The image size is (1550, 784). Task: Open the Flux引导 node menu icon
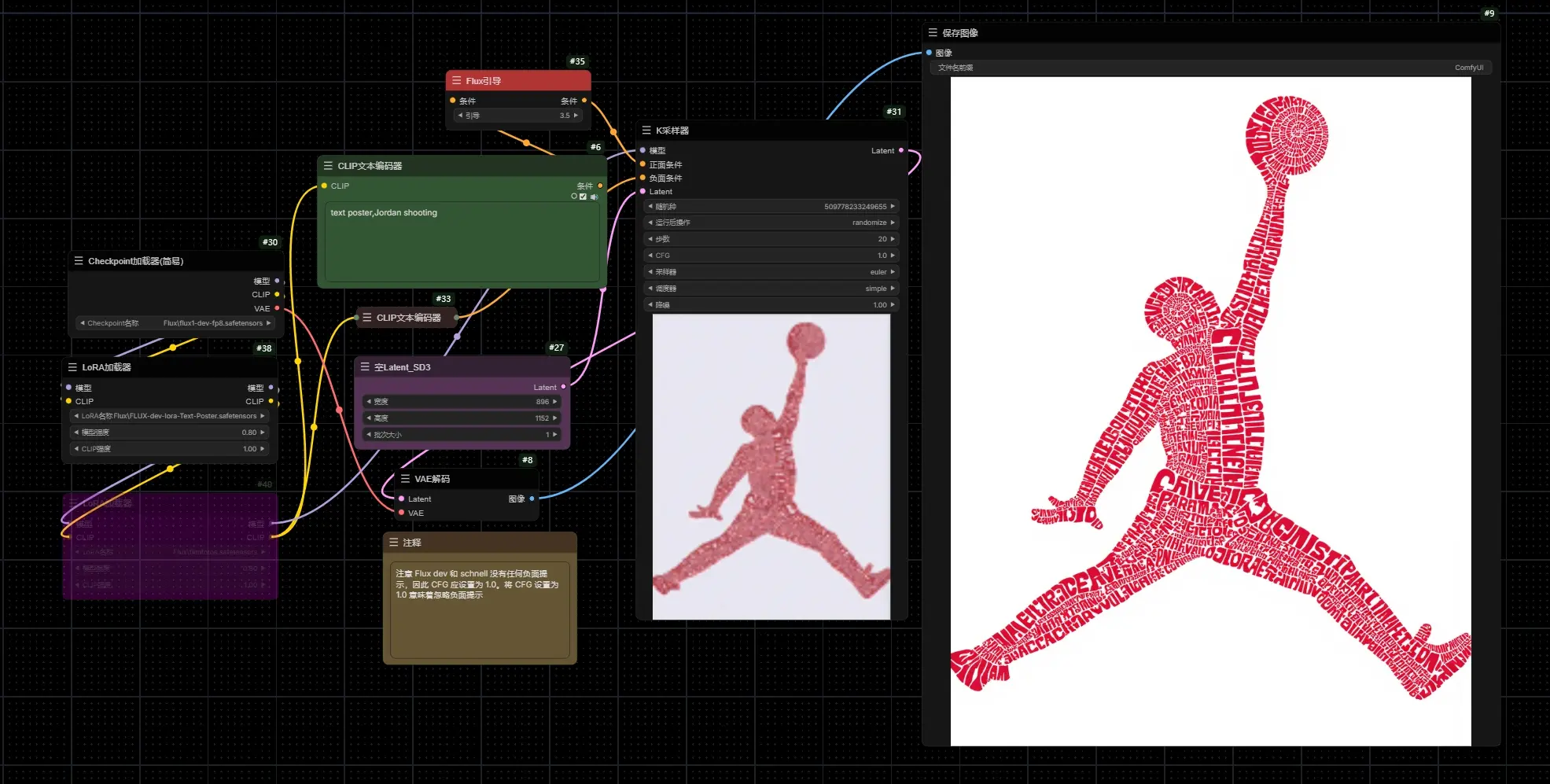point(456,80)
